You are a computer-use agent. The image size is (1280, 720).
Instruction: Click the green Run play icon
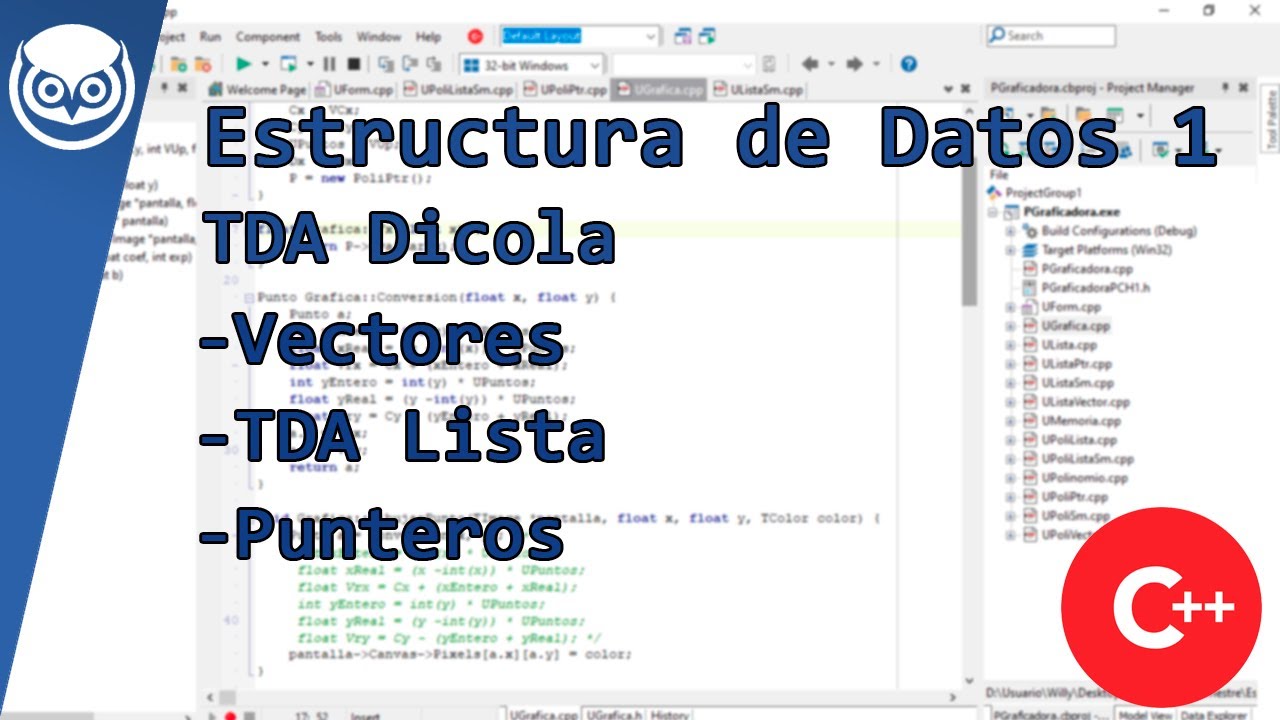[243, 64]
